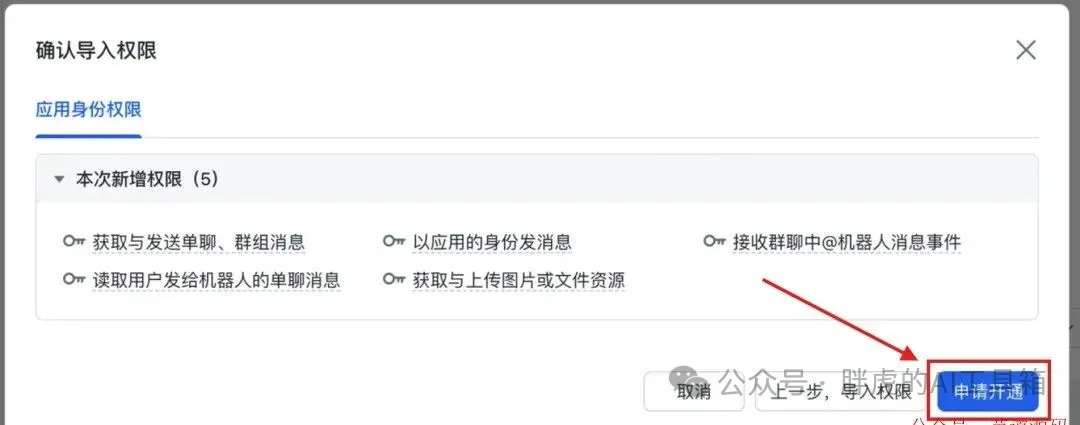Click the 公众号 胖虎的AI工具箱 watermark text
Image resolution: width=1080 pixels, height=425 pixels.
point(884,381)
